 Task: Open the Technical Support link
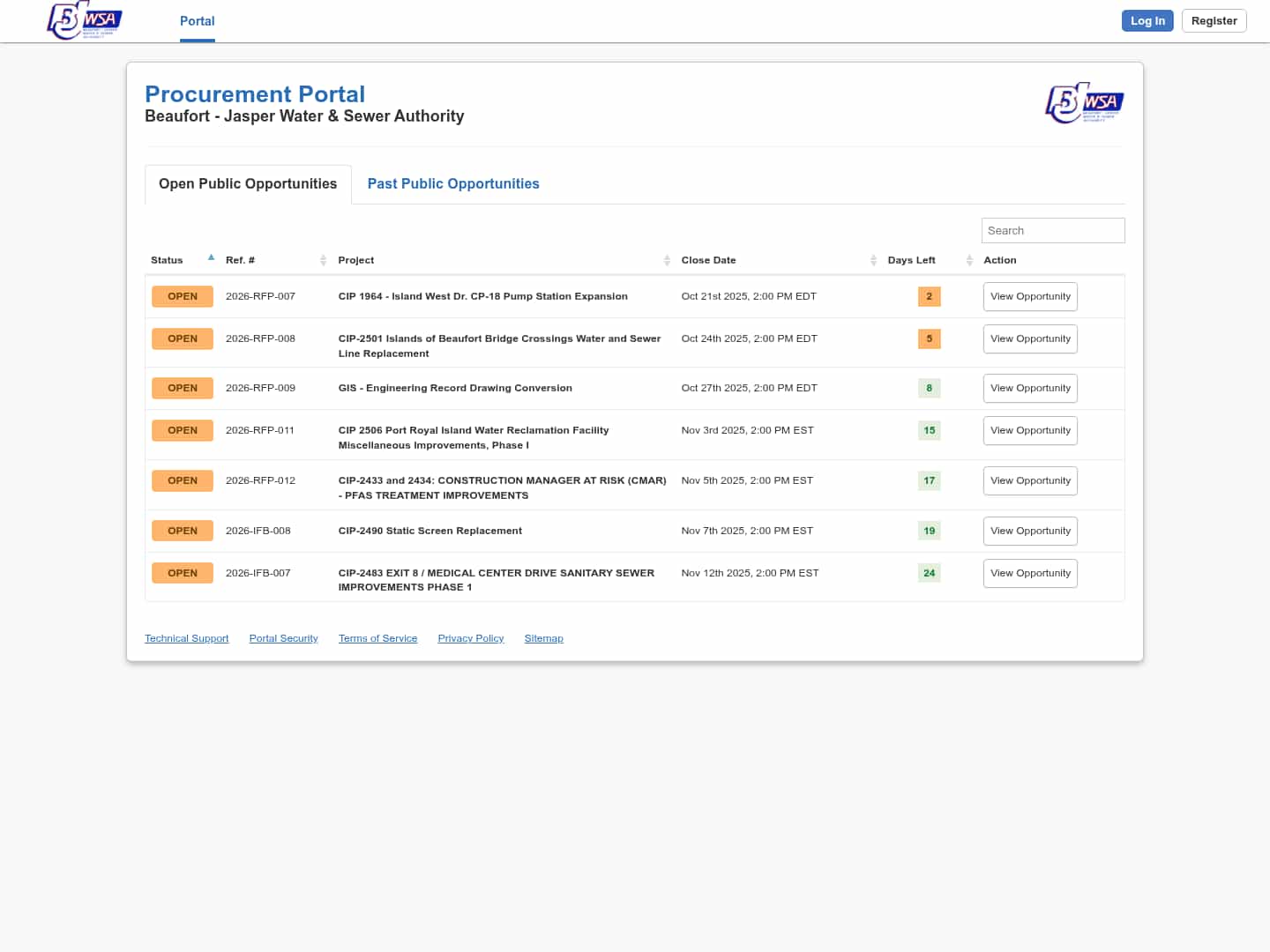[x=186, y=639]
